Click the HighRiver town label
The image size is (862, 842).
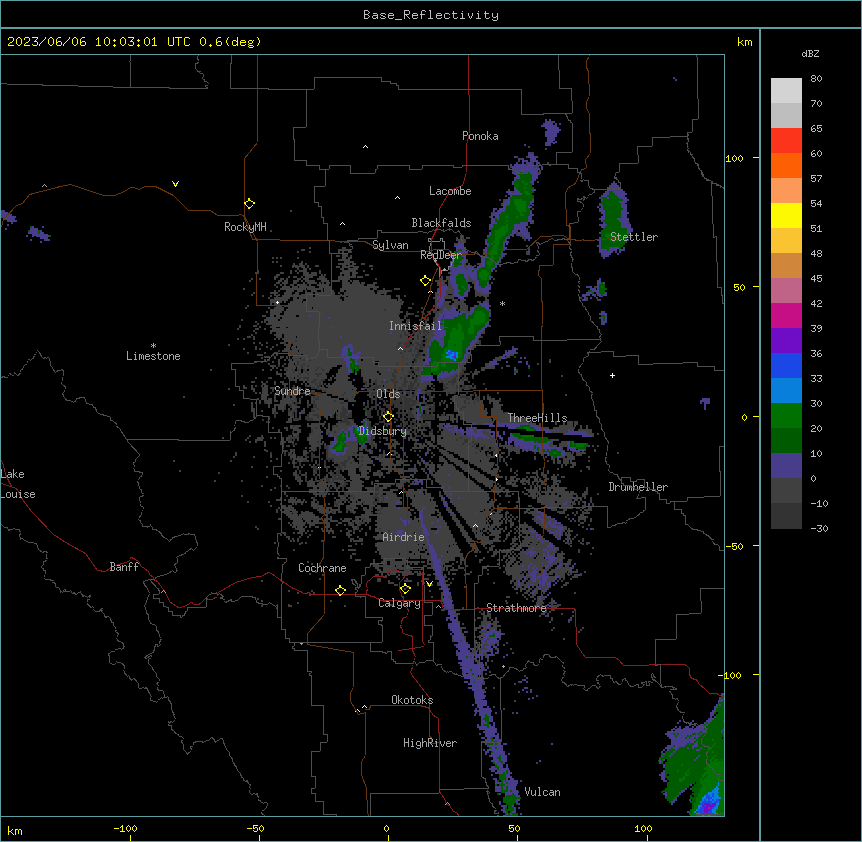click(430, 743)
